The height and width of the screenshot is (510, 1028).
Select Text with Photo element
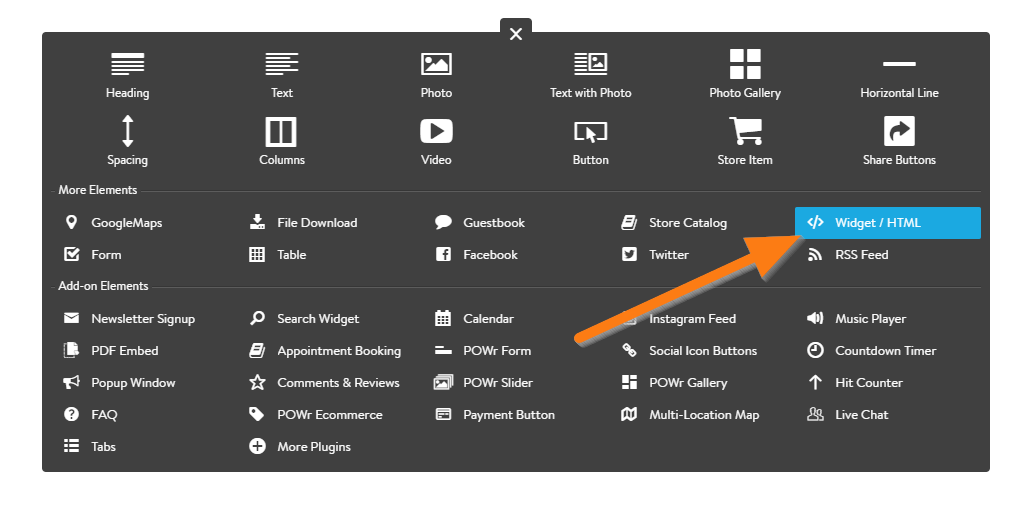tap(590, 64)
